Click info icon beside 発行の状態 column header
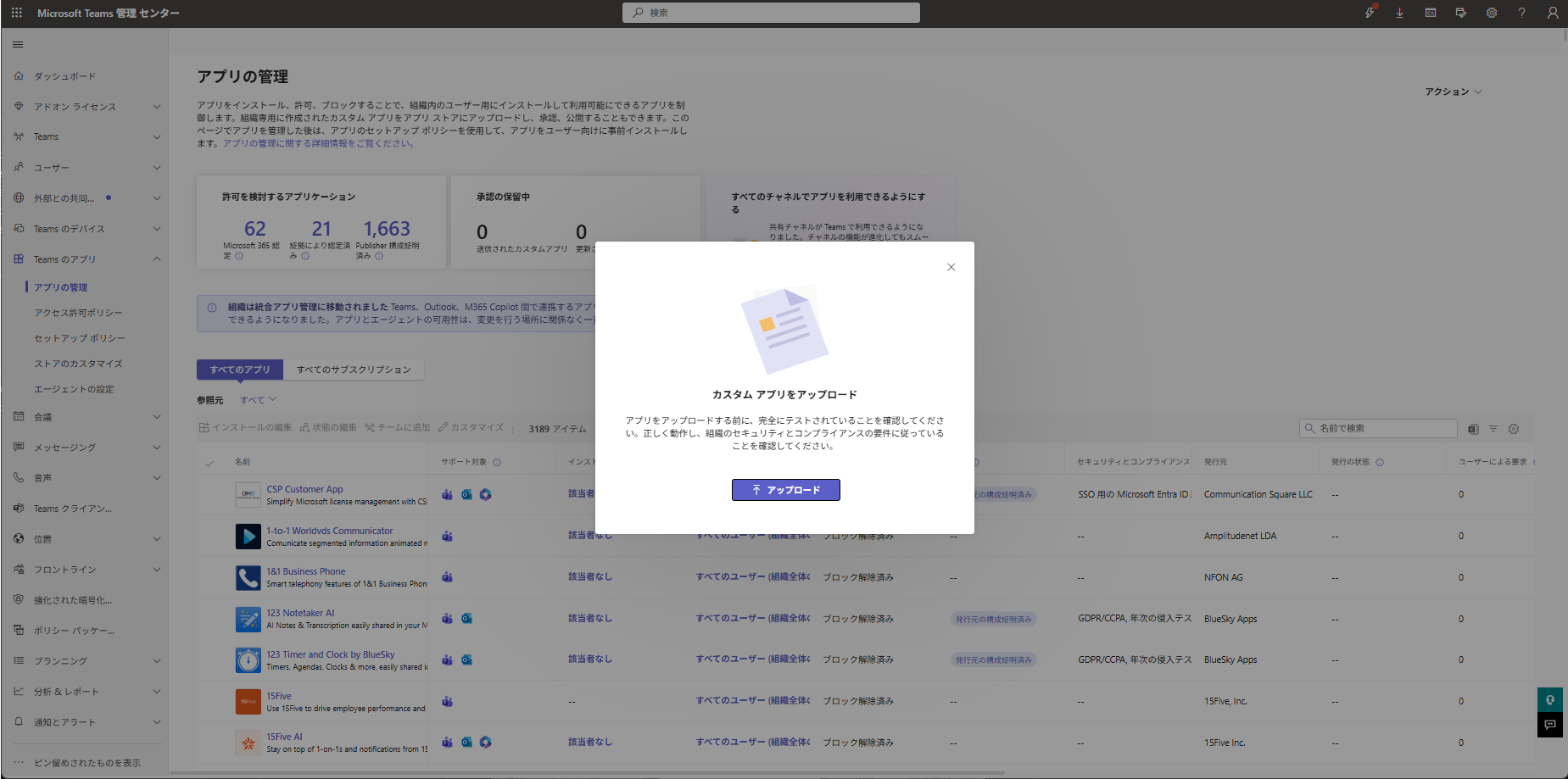 (x=1380, y=462)
